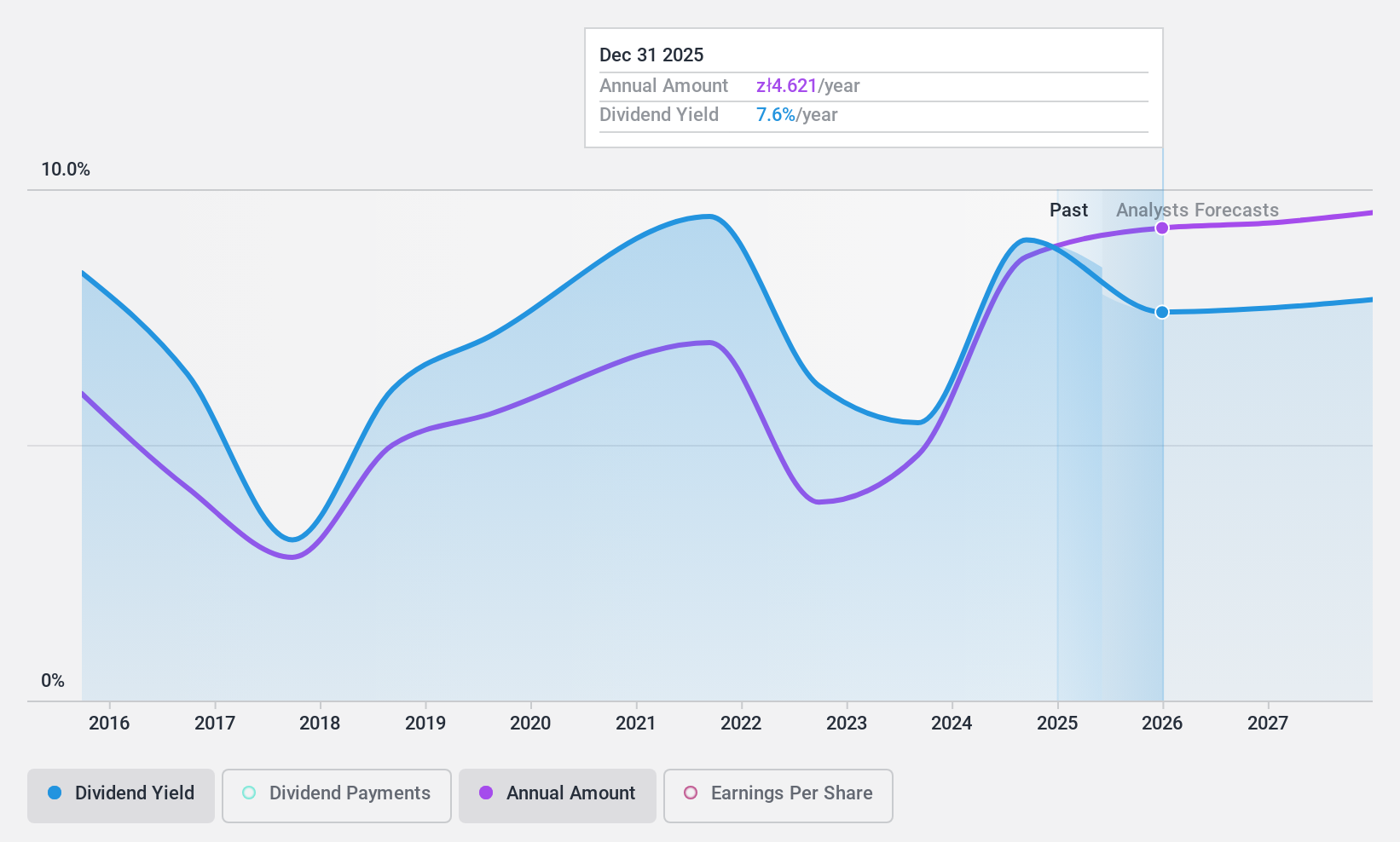Click the 2019 x-axis label
This screenshot has height=842, width=1400.
(425, 724)
